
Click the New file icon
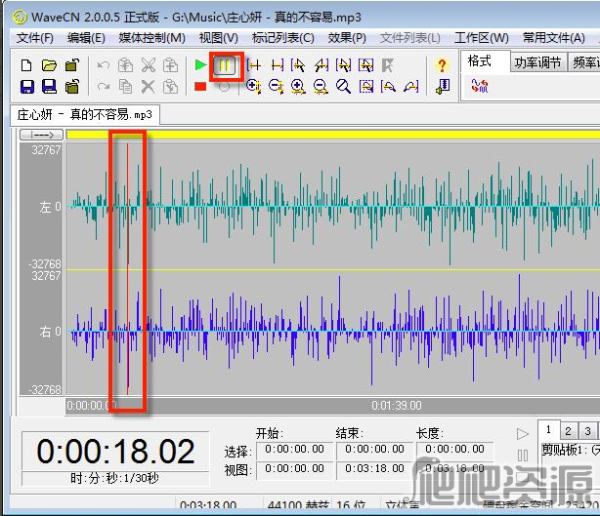point(27,65)
